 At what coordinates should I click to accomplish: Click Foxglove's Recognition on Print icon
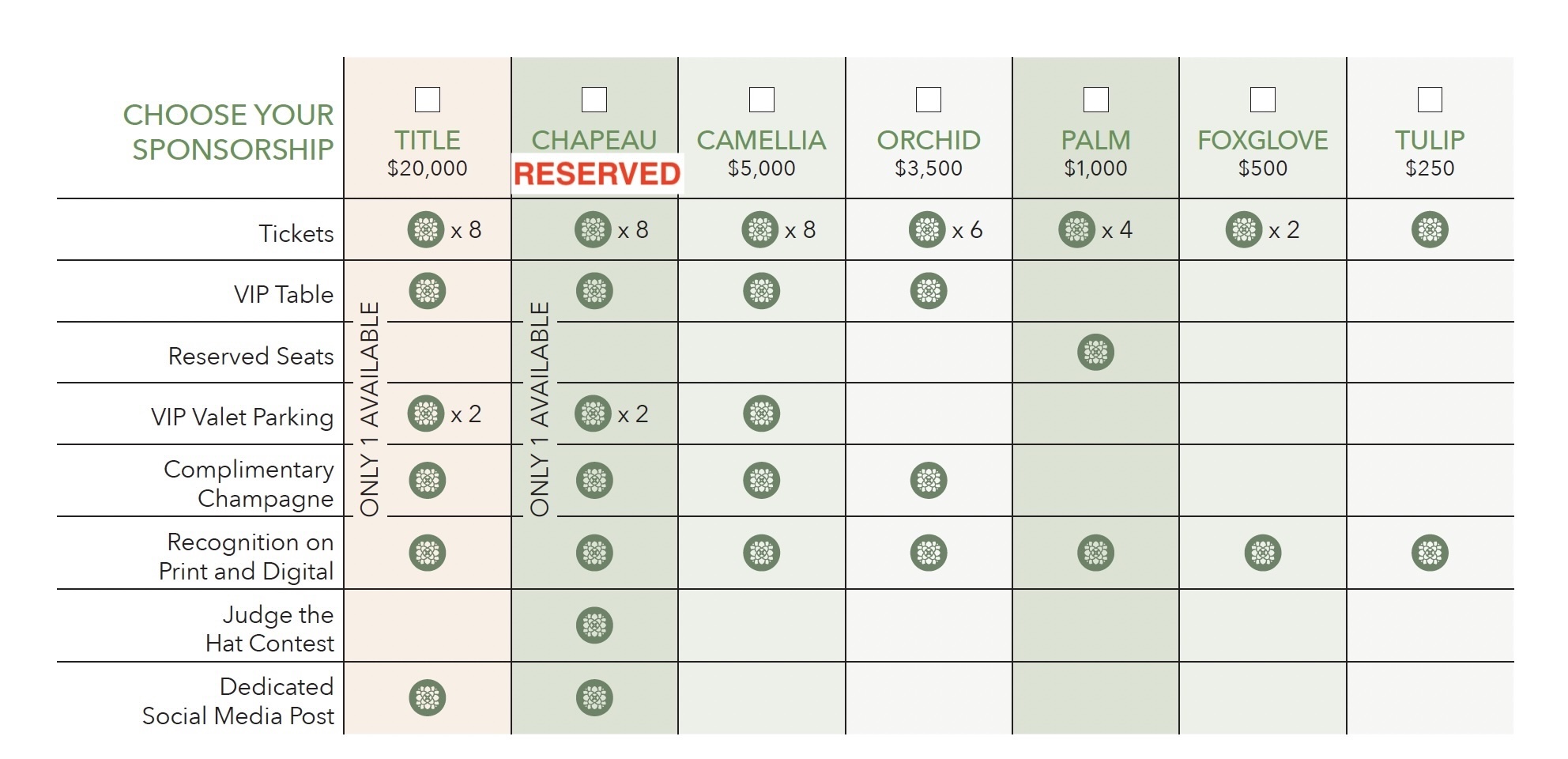click(x=1263, y=553)
